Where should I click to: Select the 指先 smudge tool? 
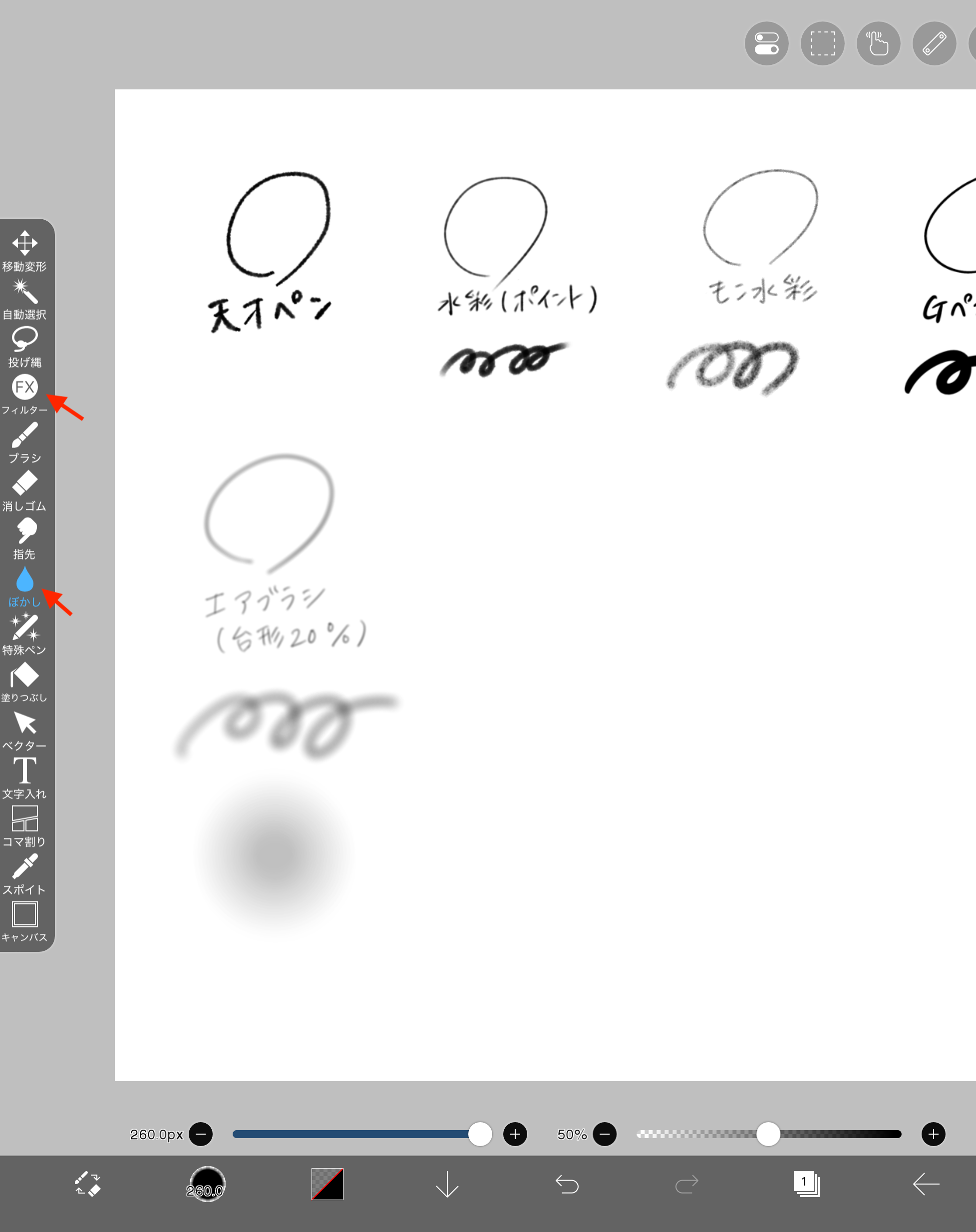24,539
